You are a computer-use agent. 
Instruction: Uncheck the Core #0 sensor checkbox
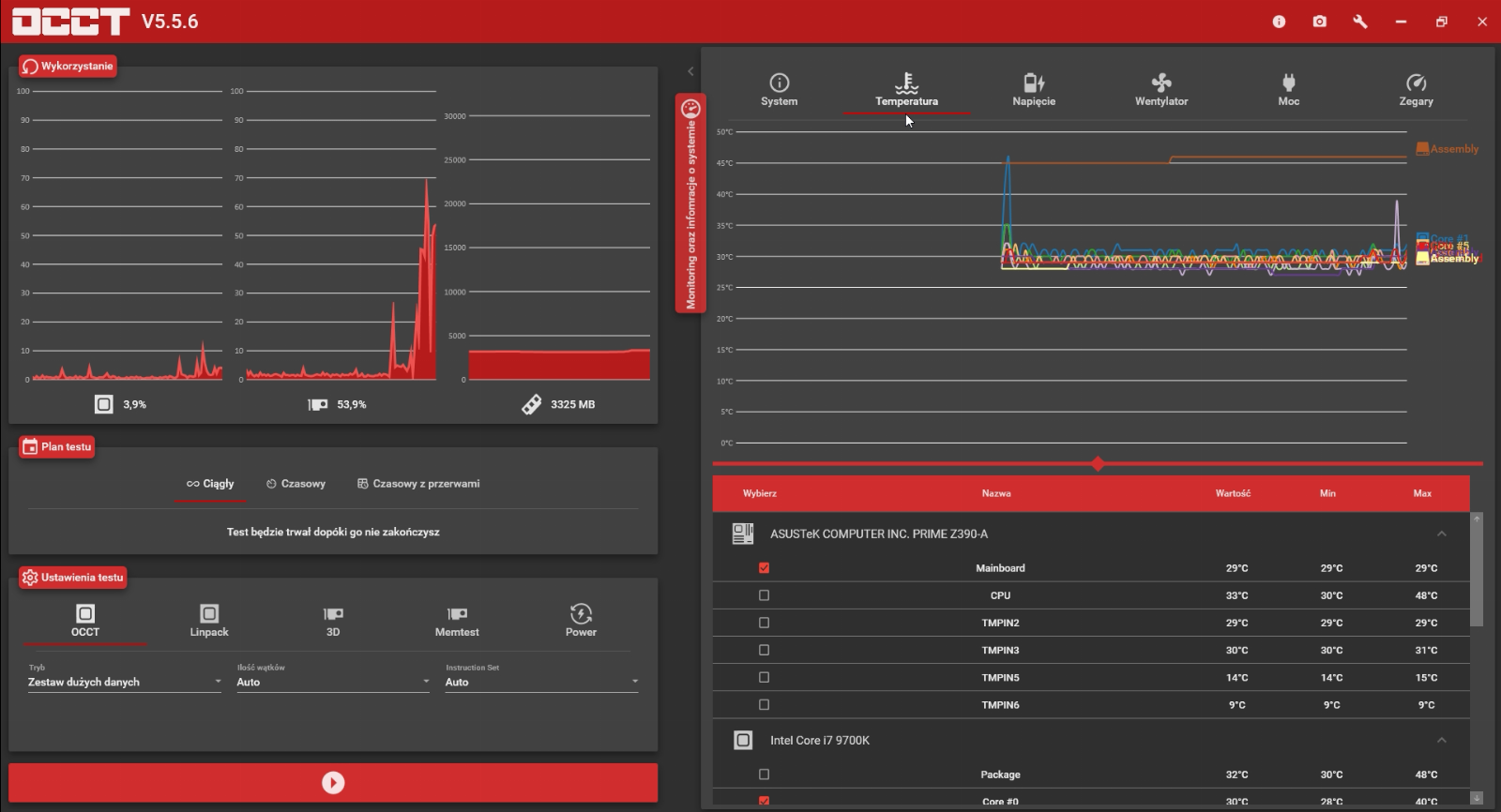(x=764, y=801)
